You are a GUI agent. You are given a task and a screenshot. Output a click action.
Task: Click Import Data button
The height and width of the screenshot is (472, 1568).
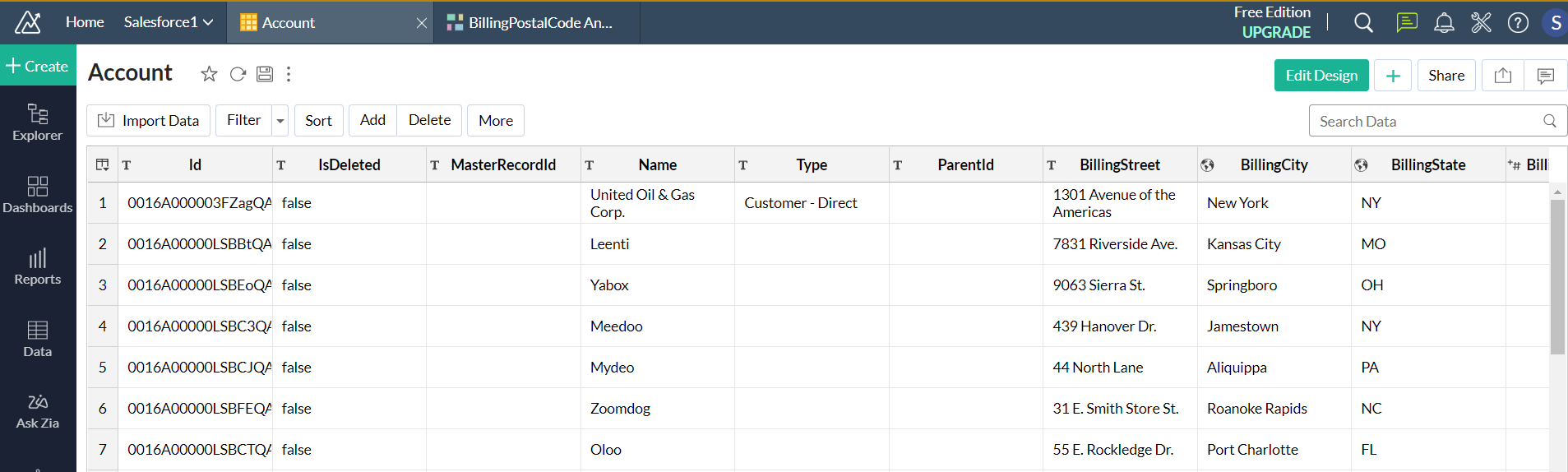coord(149,121)
